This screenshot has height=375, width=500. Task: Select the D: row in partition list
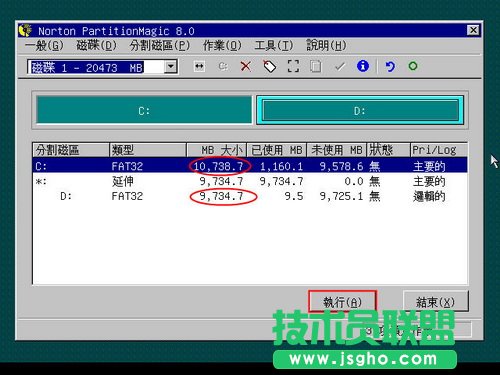250,196
